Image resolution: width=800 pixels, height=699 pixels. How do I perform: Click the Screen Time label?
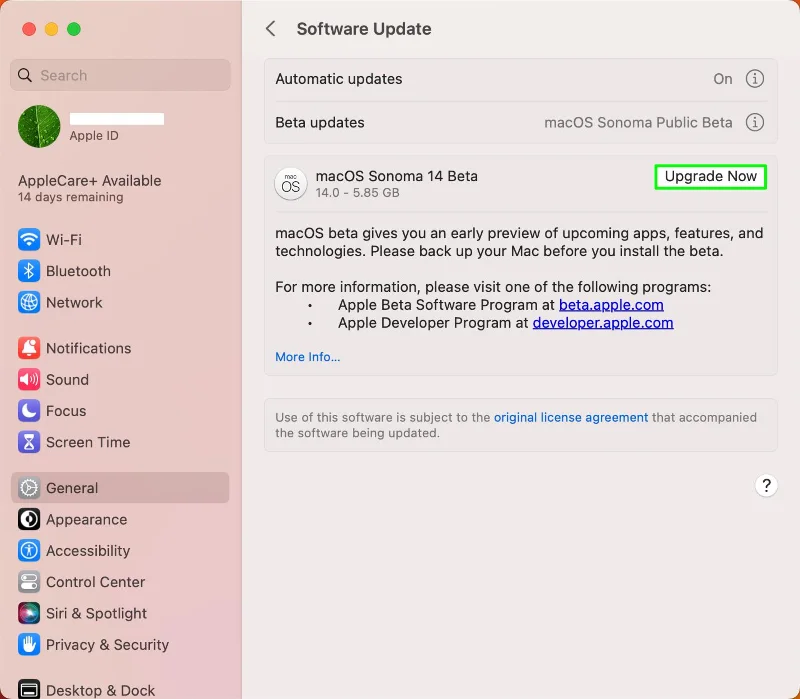88,442
